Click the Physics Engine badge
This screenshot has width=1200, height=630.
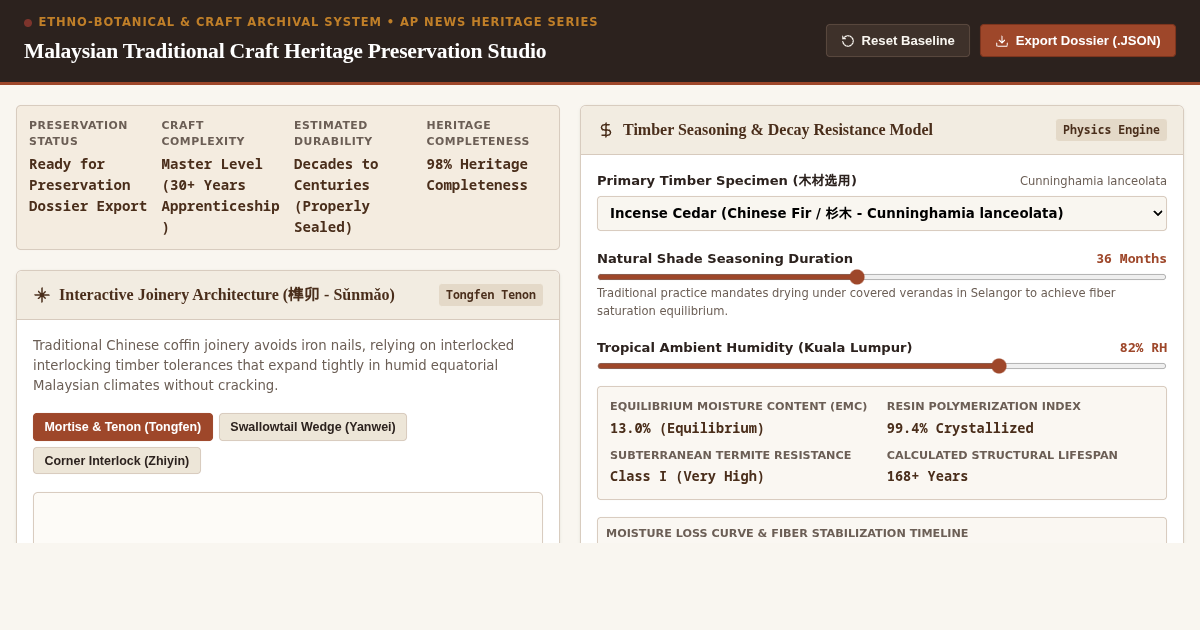(1111, 130)
